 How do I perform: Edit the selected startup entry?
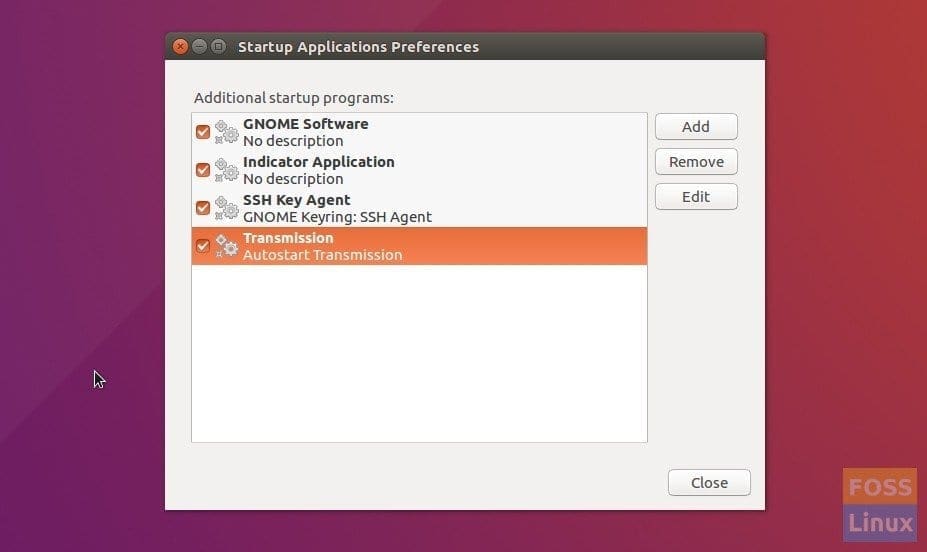coord(696,196)
